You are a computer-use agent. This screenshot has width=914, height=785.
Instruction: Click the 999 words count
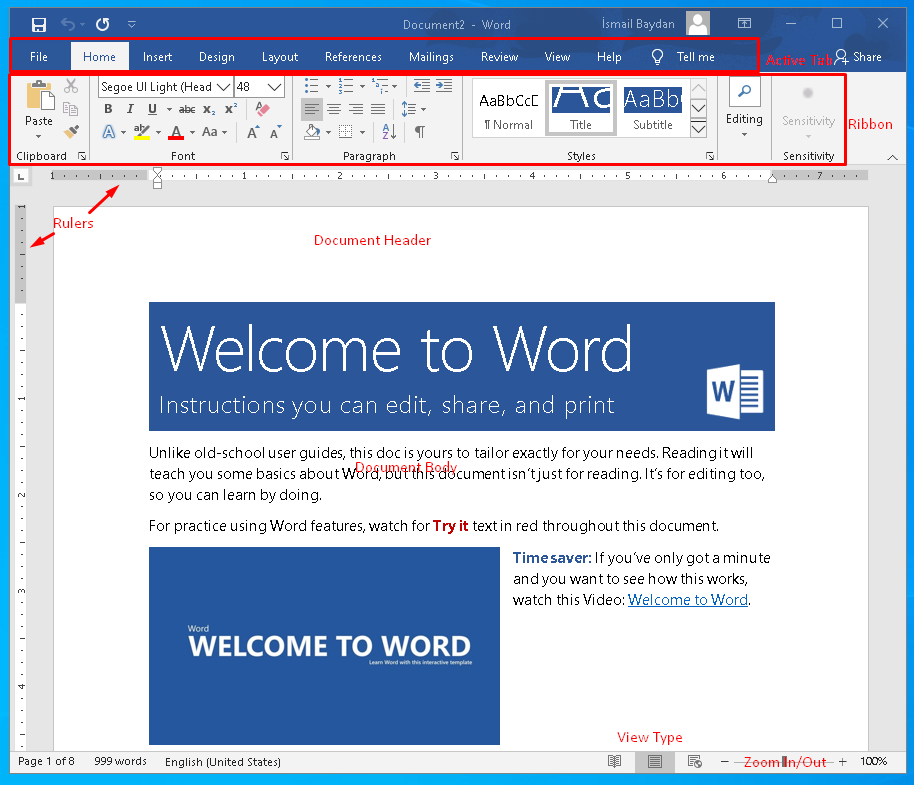click(120, 761)
